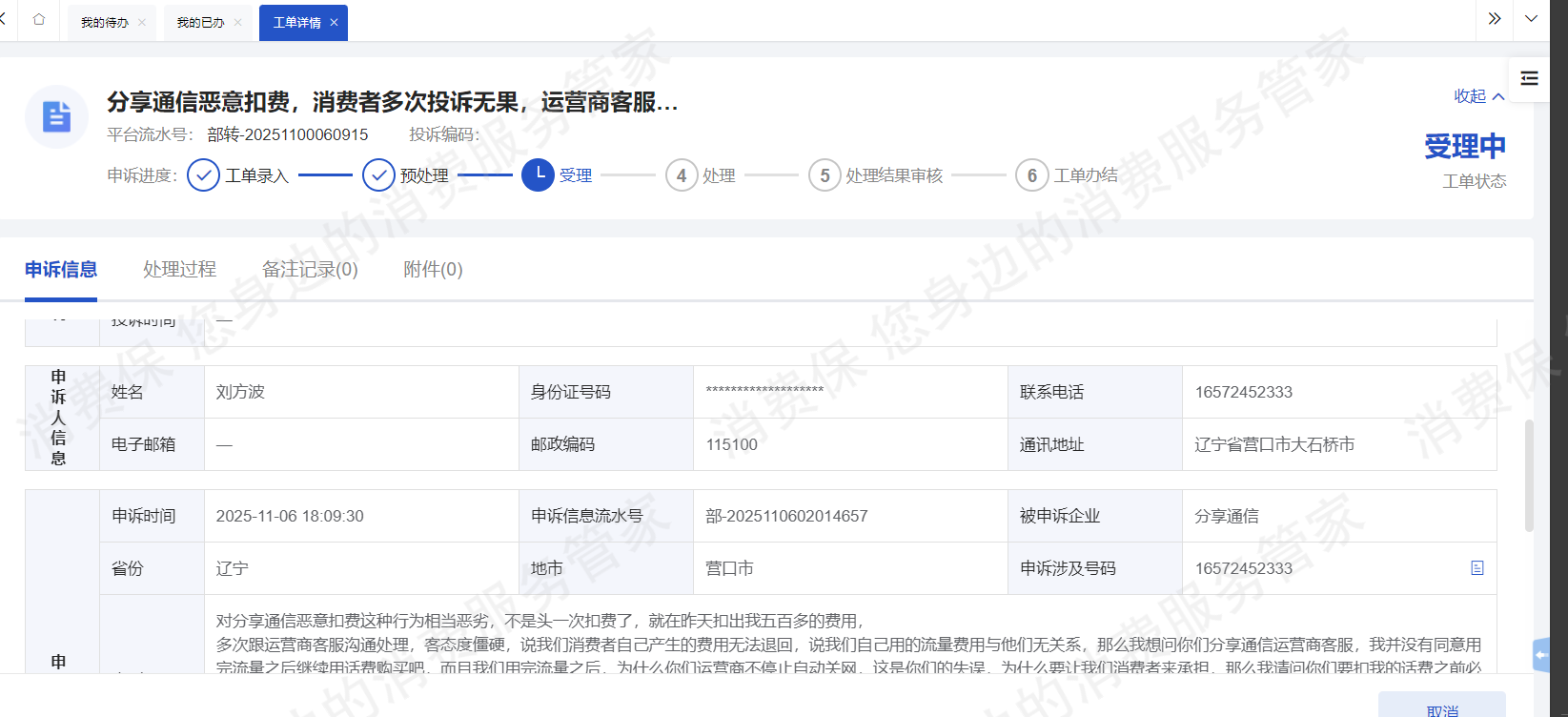Click the detail icon in 申诉涉及号码 row
The height and width of the screenshot is (717, 1568).
tap(1476, 568)
